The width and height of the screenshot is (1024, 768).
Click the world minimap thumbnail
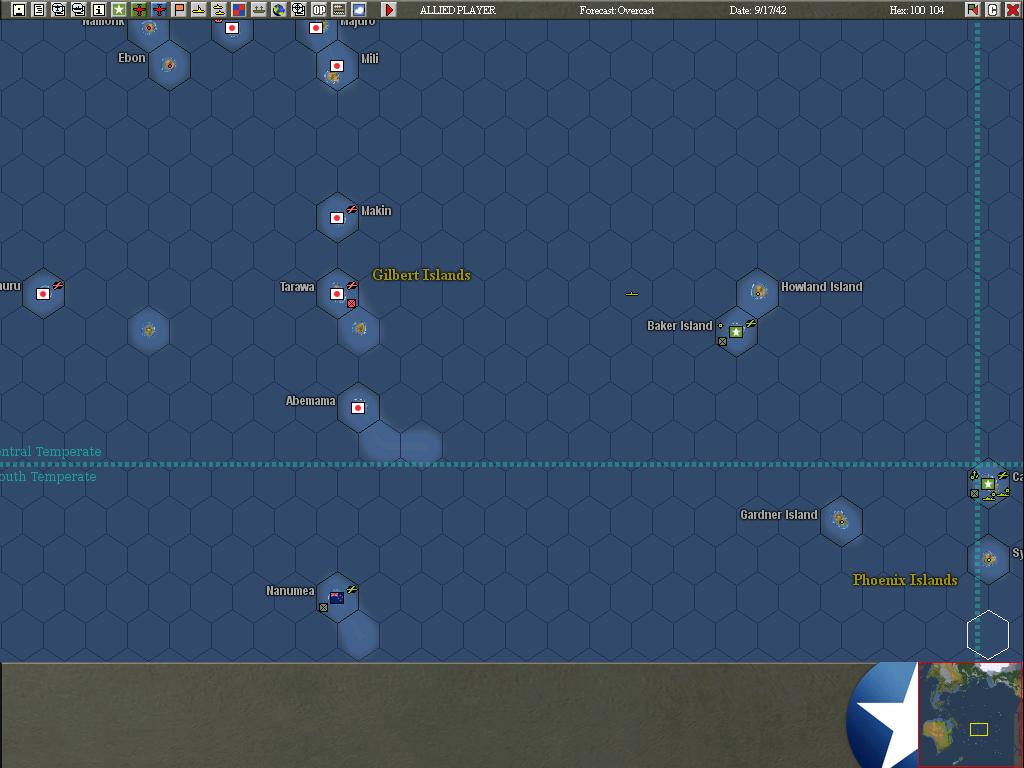tap(970, 715)
